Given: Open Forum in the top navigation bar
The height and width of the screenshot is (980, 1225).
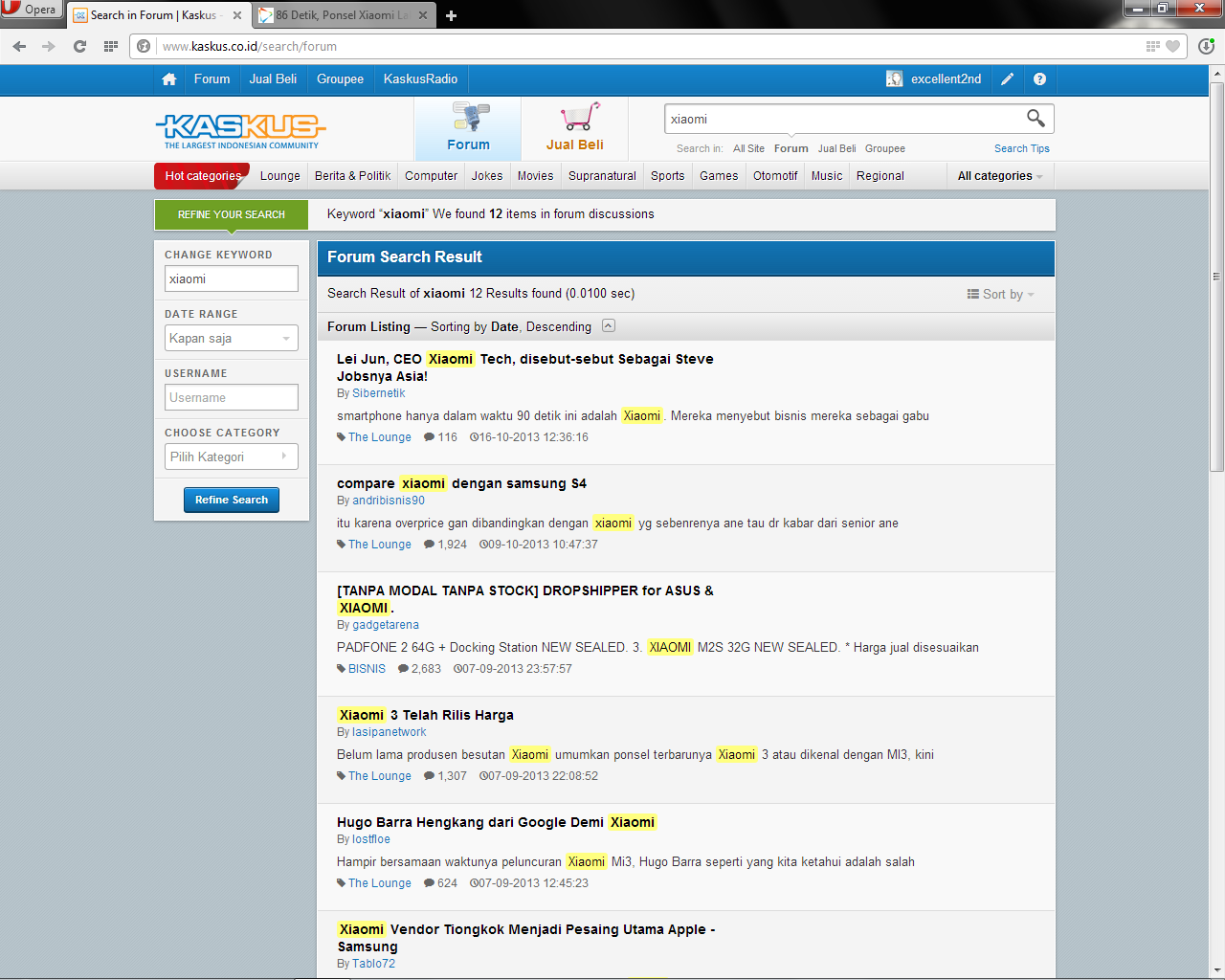Looking at the screenshot, I should (212, 79).
